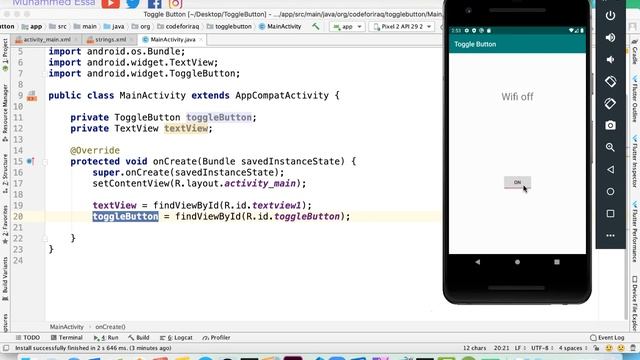The width and height of the screenshot is (640, 360).
Task: Open the app run configuration dropdown
Action: tap(347, 27)
